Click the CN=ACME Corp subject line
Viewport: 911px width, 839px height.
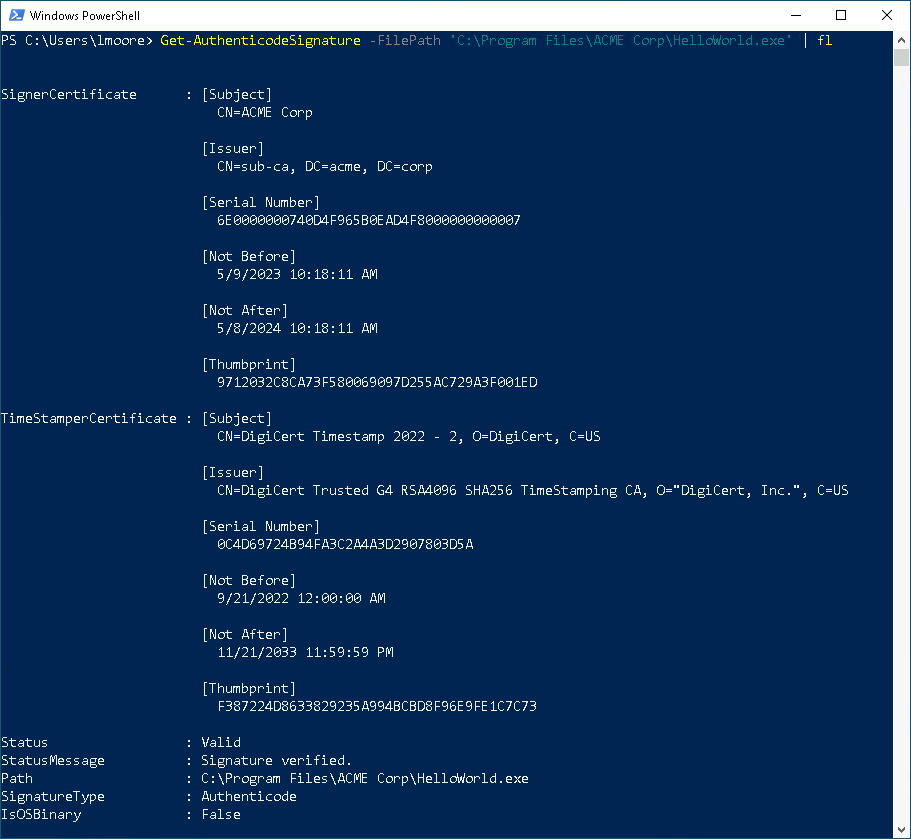click(264, 112)
